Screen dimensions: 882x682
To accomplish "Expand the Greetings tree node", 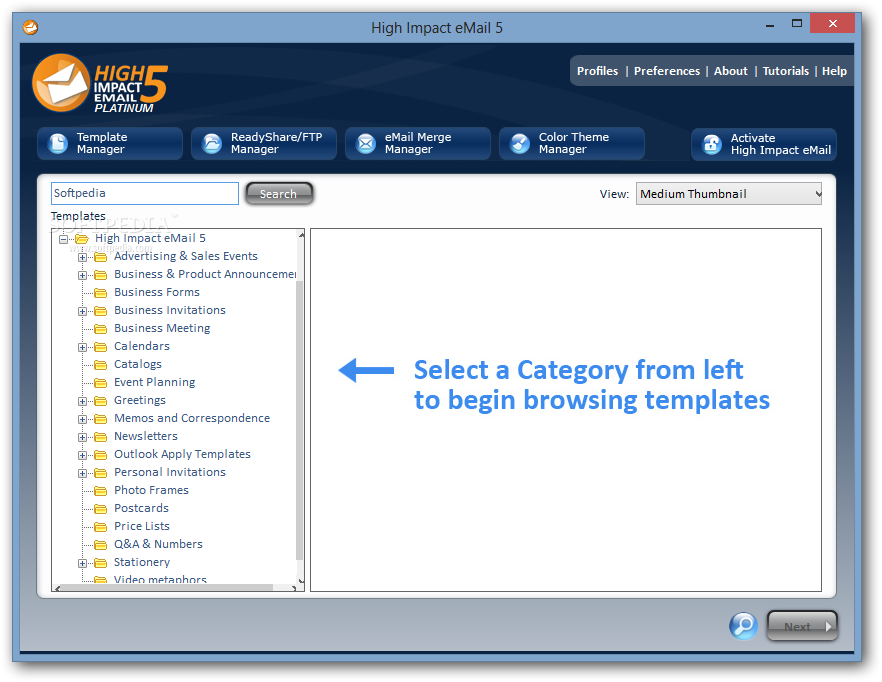I will point(82,401).
